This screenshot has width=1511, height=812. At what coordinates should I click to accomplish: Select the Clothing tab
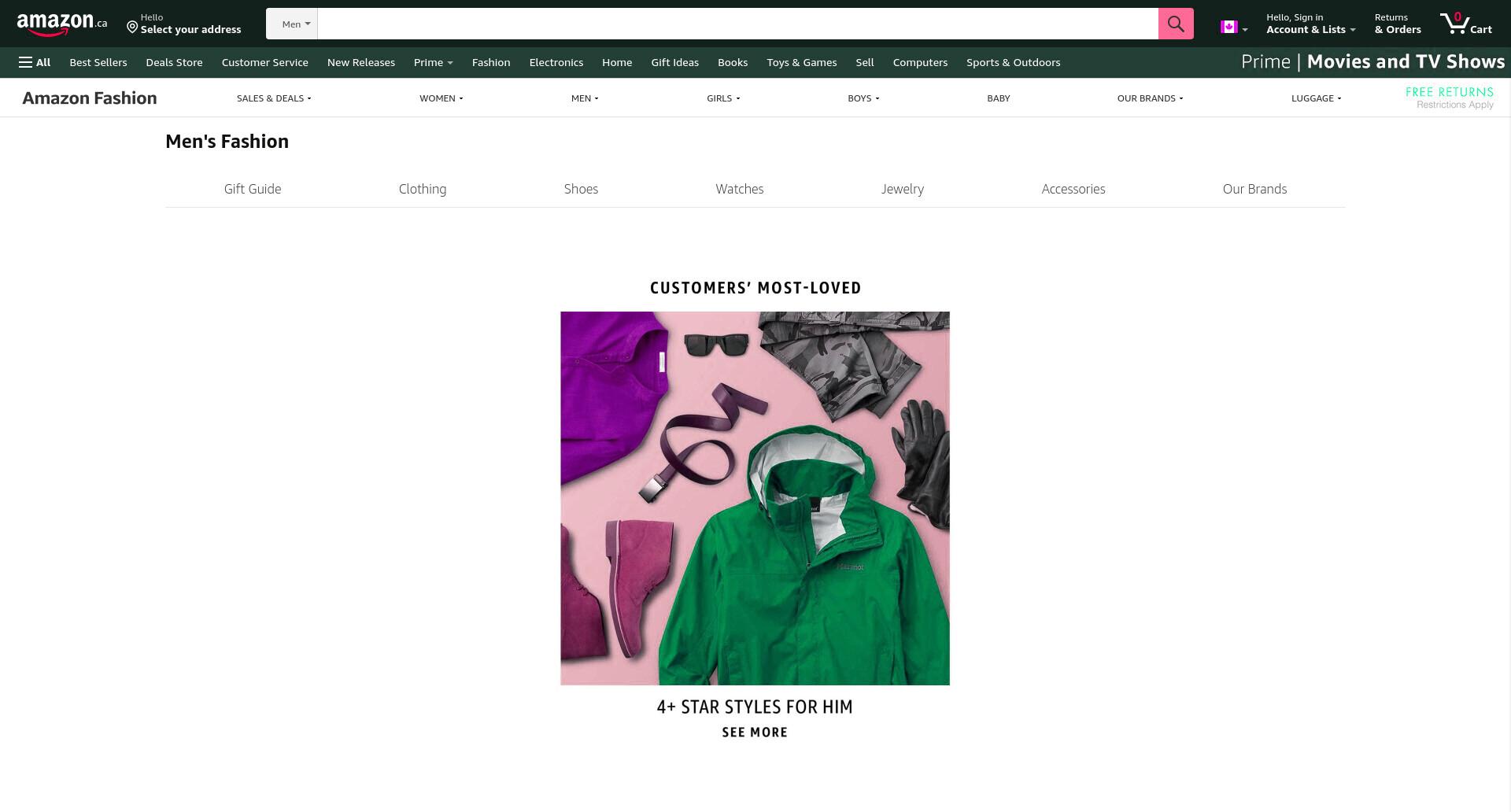[423, 189]
